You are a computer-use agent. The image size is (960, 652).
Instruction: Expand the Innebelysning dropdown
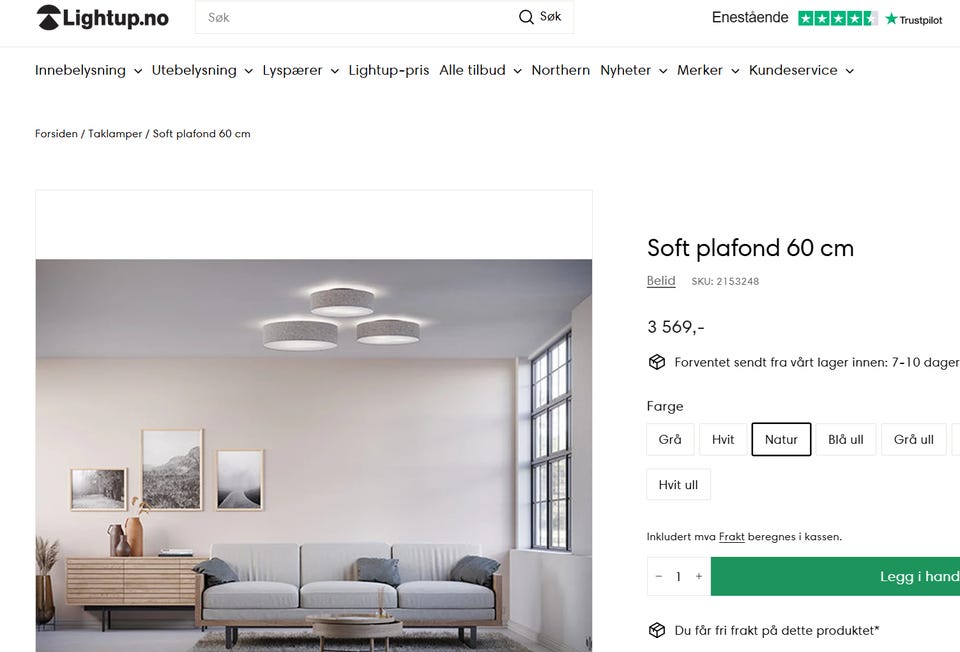pyautogui.click(x=80, y=70)
